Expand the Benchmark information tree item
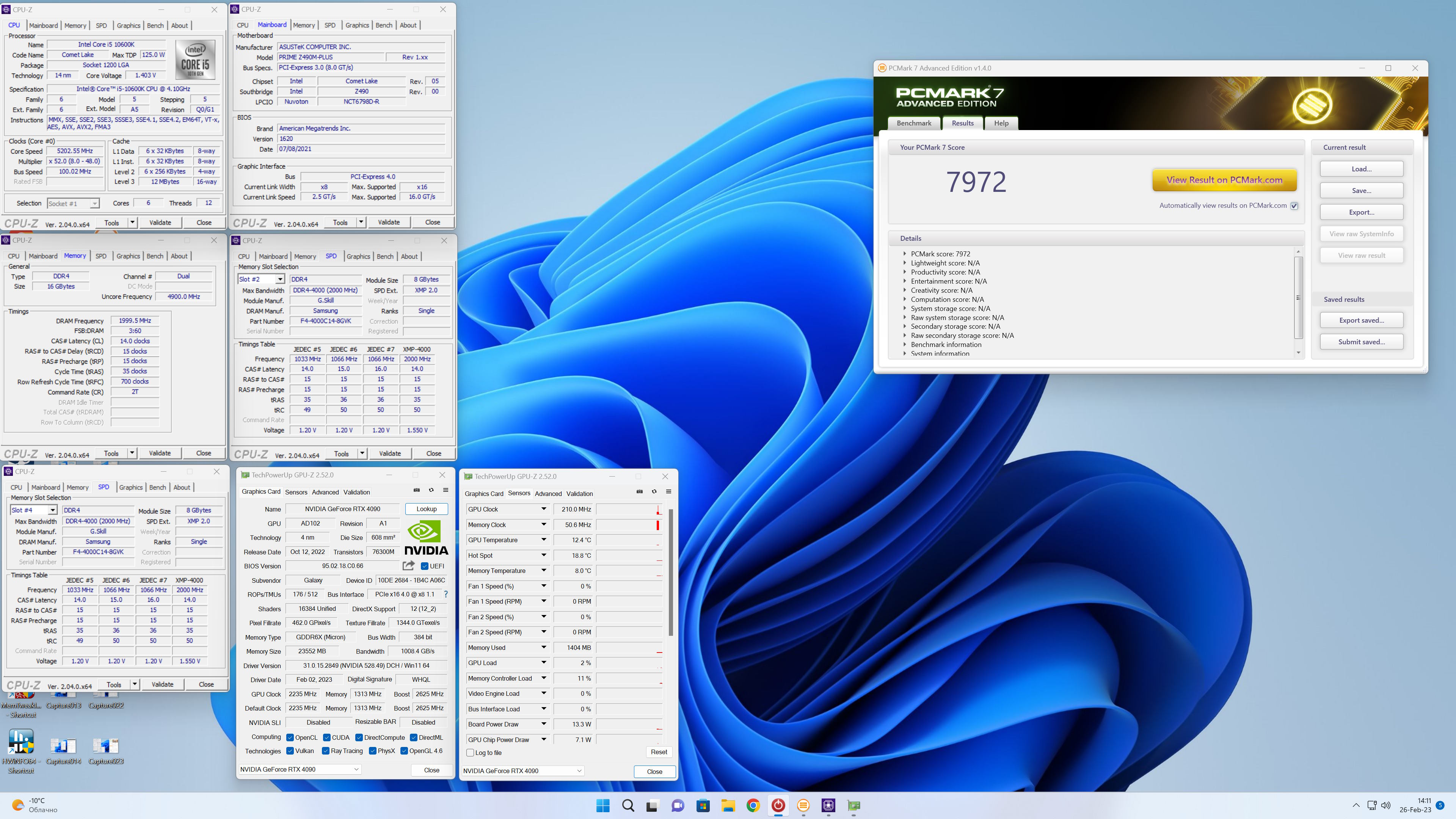This screenshot has width=1456, height=819. tap(904, 344)
